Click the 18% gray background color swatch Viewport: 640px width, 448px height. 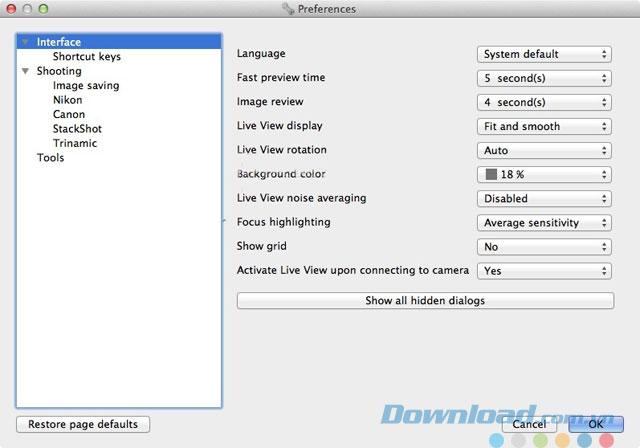point(491,175)
